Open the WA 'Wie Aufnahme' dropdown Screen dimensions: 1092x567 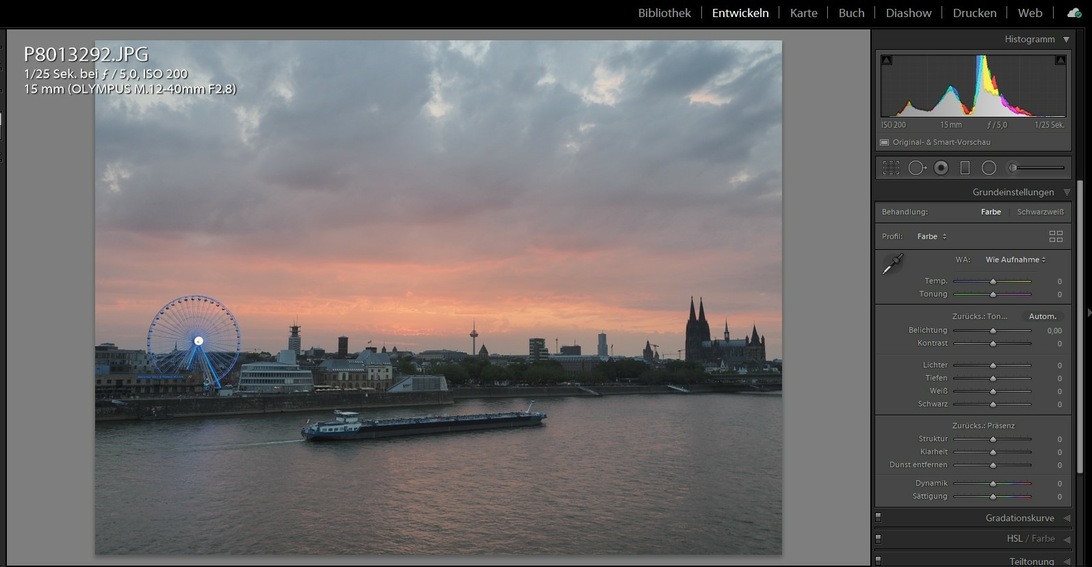(1015, 260)
